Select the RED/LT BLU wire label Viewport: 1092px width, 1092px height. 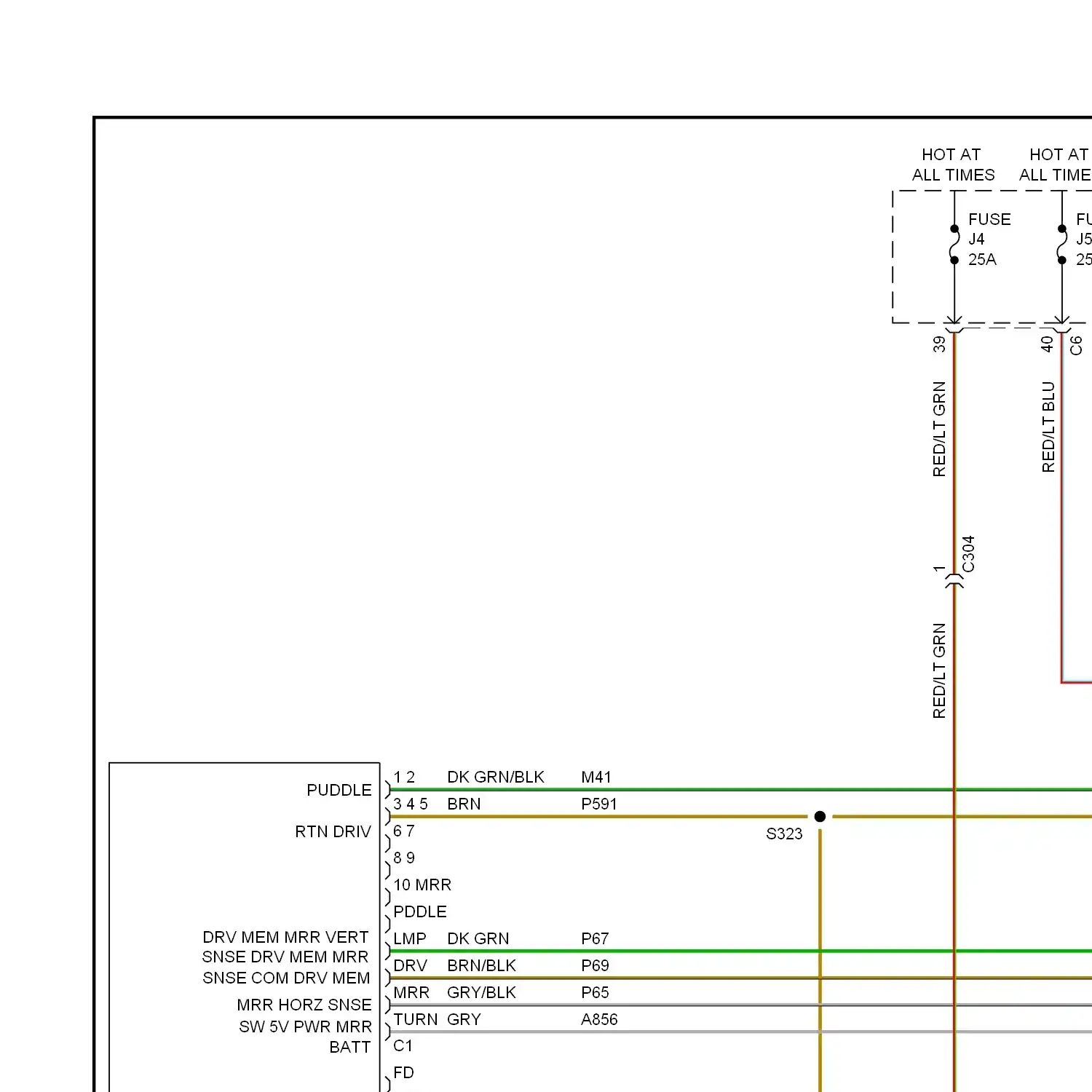[1048, 427]
